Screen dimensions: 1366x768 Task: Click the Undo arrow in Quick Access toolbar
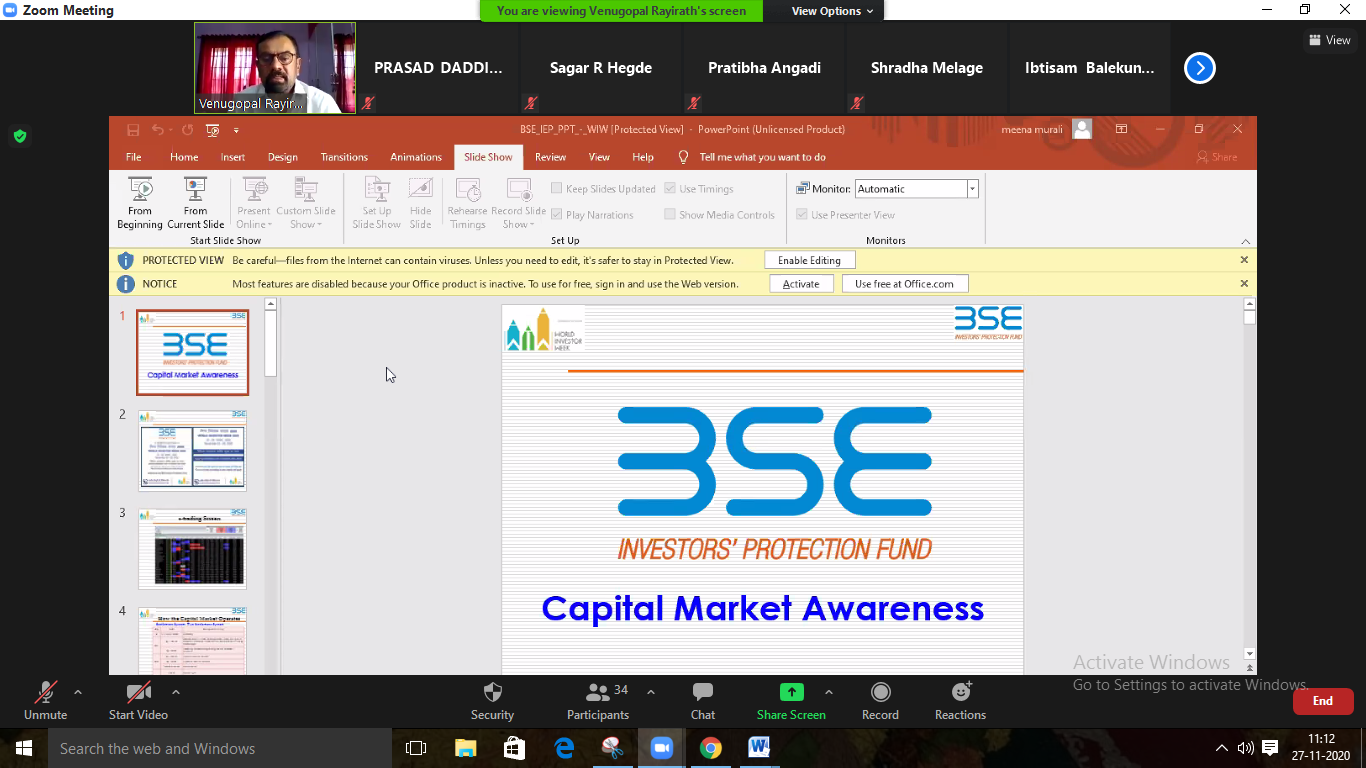point(157,130)
